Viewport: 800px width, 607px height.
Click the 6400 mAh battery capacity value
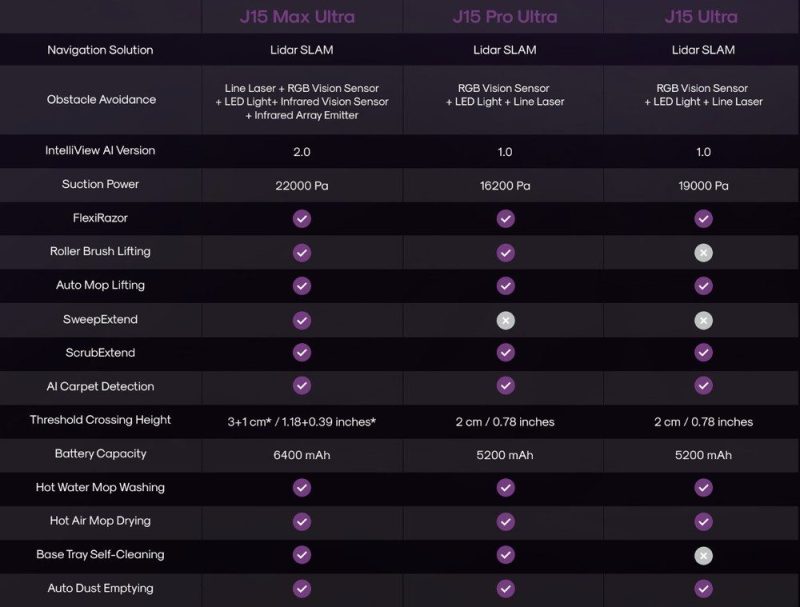(x=302, y=454)
